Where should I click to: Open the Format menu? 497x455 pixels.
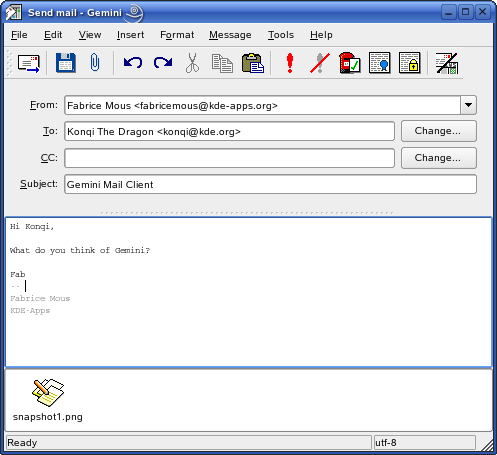[177, 35]
